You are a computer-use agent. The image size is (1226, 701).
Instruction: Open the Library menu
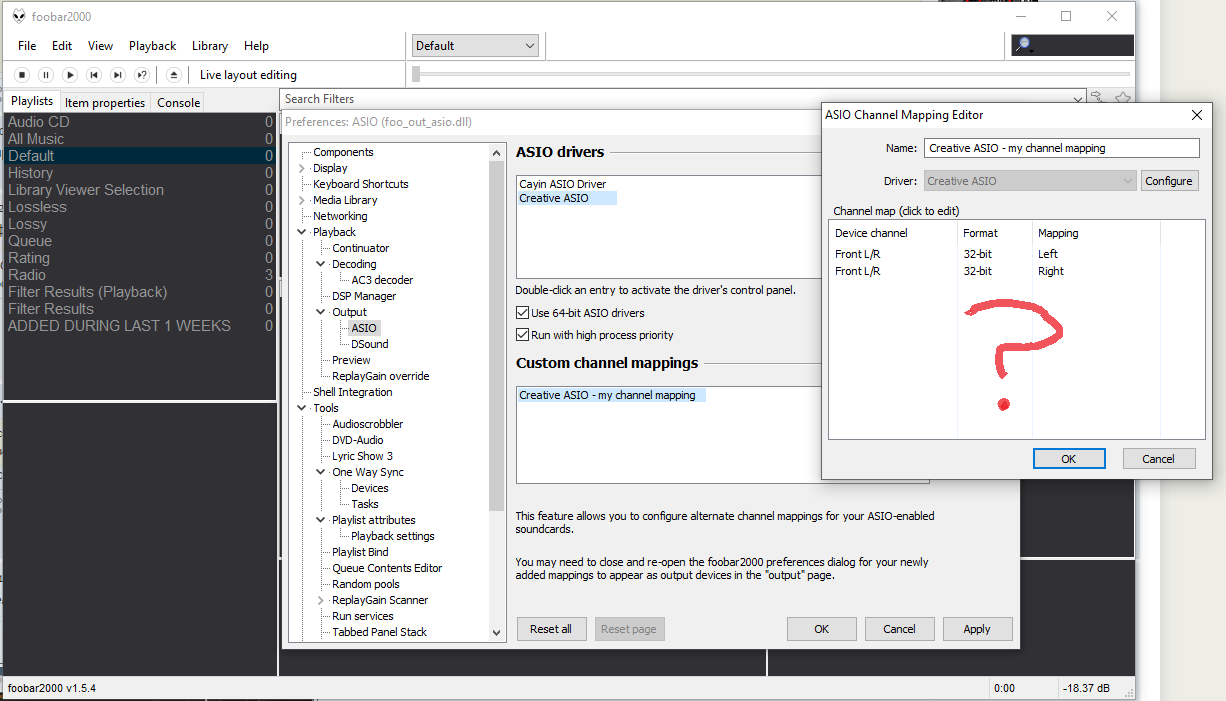click(x=210, y=46)
